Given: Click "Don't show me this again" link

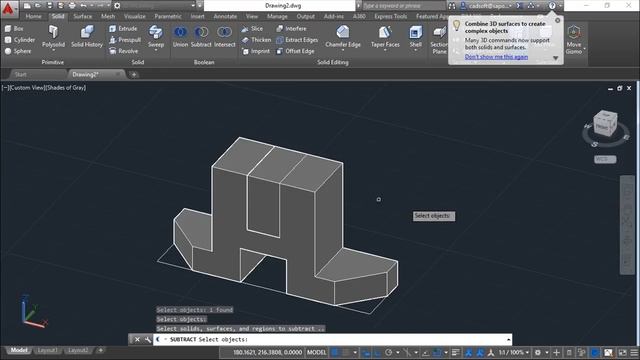Looking at the screenshot, I should (x=496, y=57).
